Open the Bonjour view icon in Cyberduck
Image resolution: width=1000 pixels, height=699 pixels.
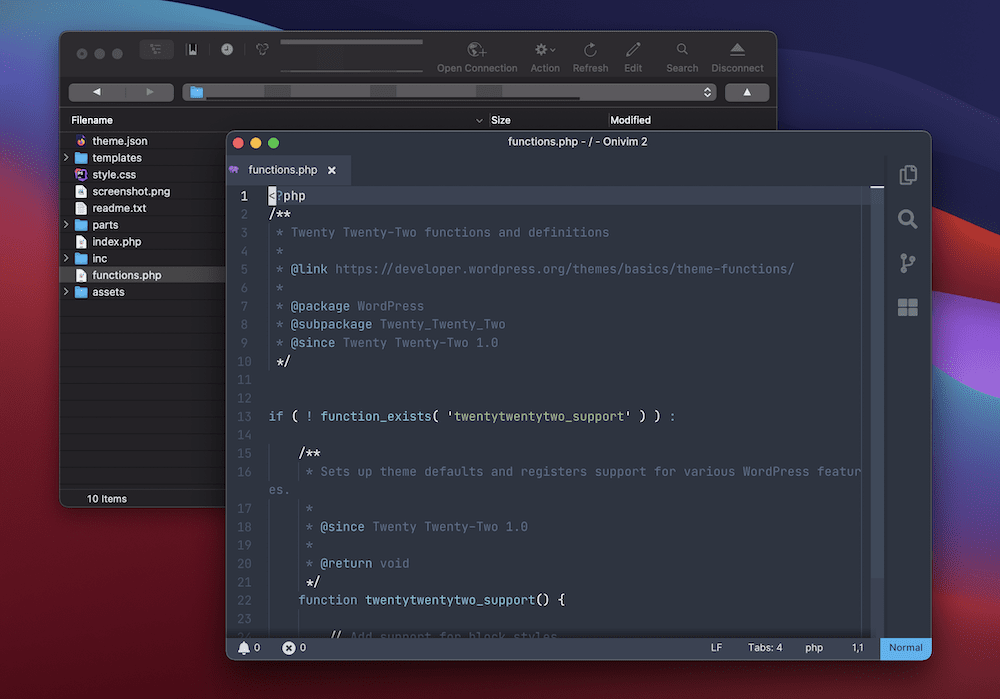262,49
